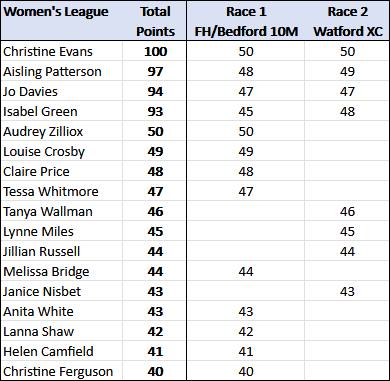Viewport: 390px width, 381px height.
Task: Click the Louise Crosby name cell
Action: point(62,151)
